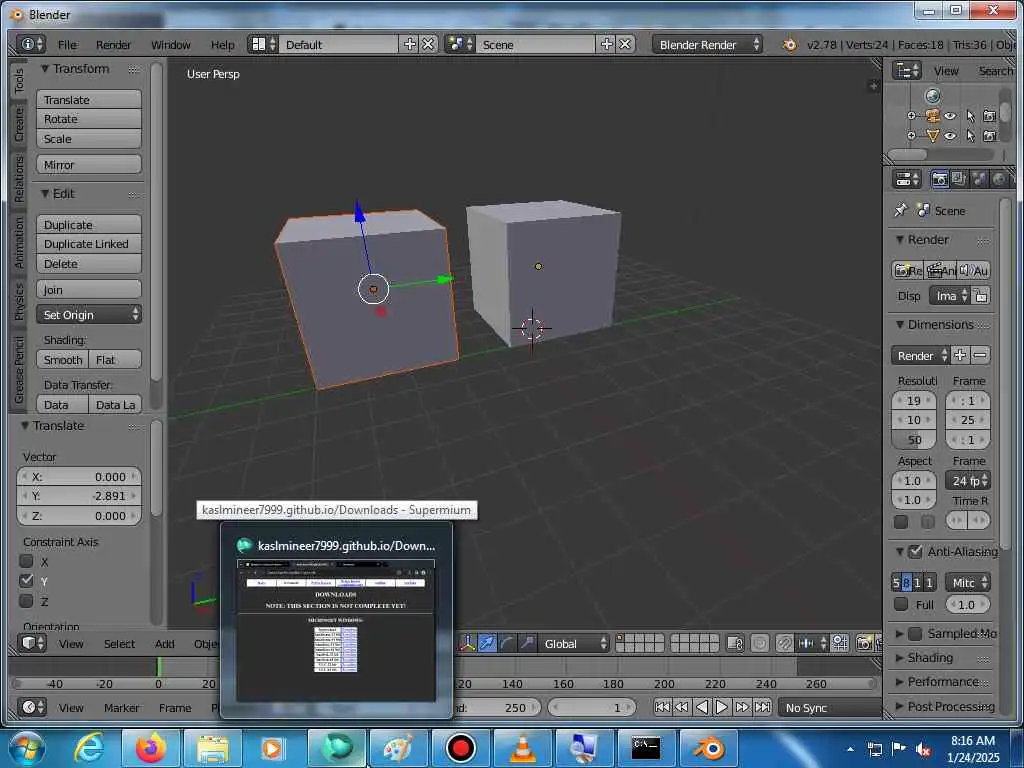This screenshot has height=768, width=1024.
Task: Play the animation forward
Action: pos(722,707)
